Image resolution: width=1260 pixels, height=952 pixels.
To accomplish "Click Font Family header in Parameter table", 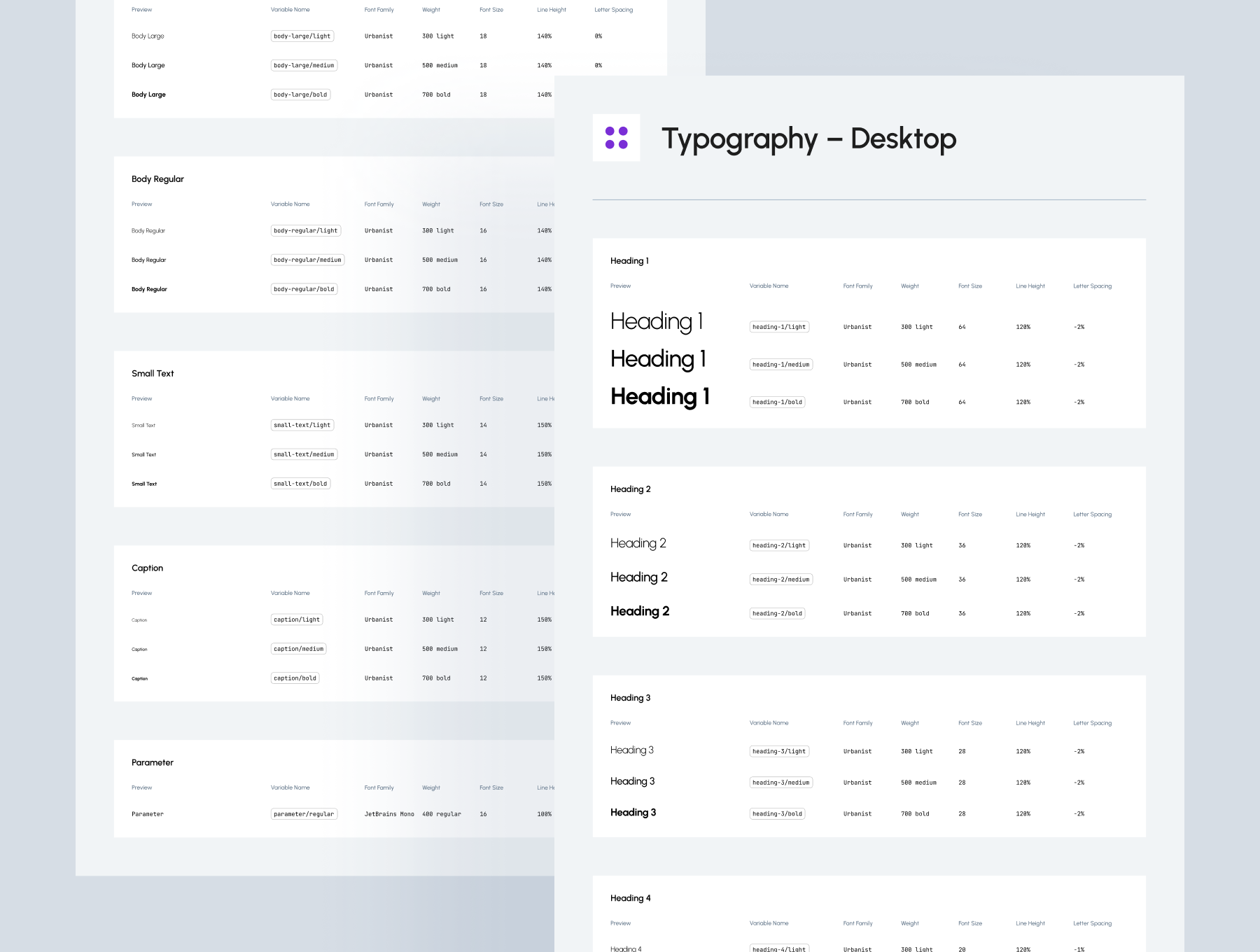I will coord(379,788).
